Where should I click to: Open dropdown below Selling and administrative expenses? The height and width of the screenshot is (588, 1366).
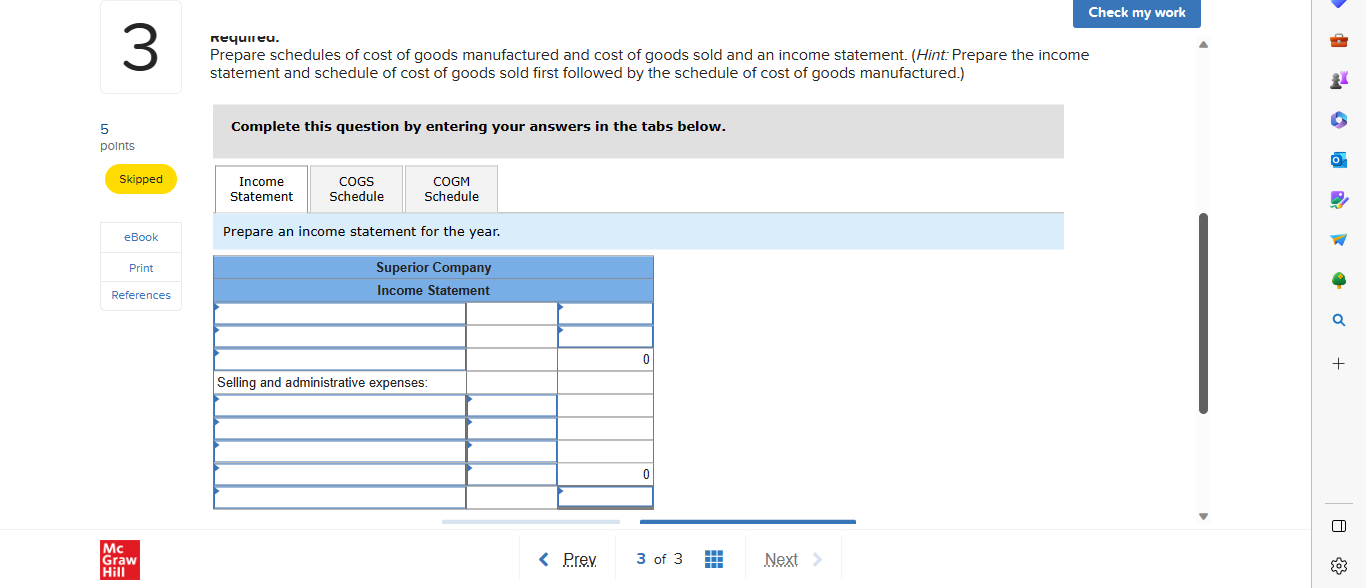pos(339,405)
